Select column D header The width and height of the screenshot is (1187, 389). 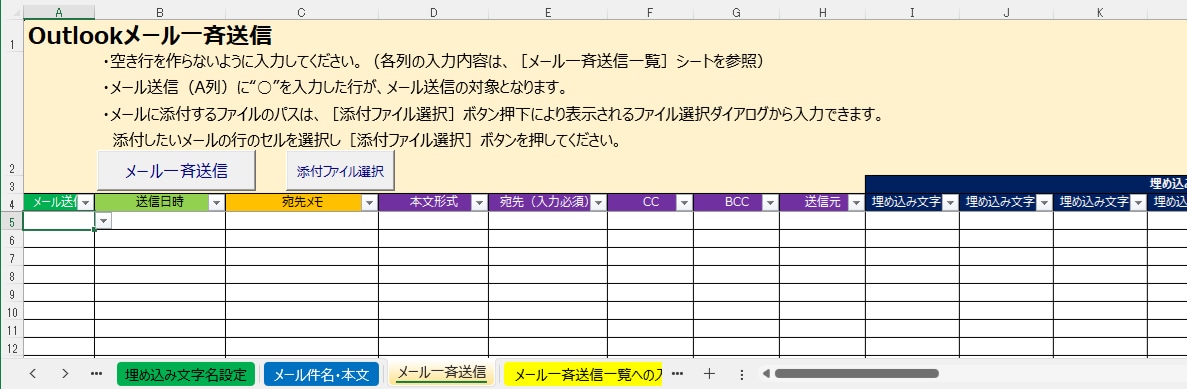tap(433, 12)
